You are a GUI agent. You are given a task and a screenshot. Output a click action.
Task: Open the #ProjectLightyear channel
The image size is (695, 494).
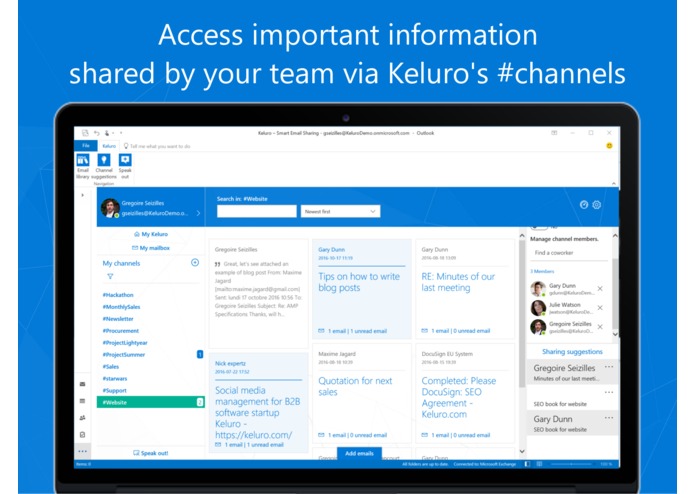point(125,342)
